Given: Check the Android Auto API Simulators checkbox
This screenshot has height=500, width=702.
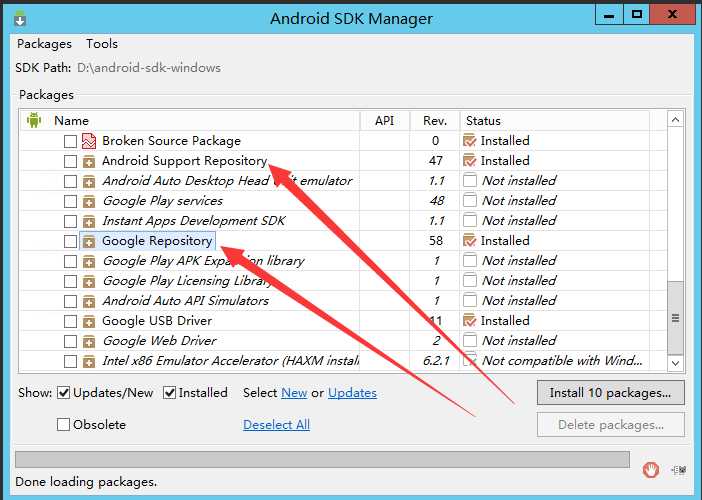Looking at the screenshot, I should 70,301.
